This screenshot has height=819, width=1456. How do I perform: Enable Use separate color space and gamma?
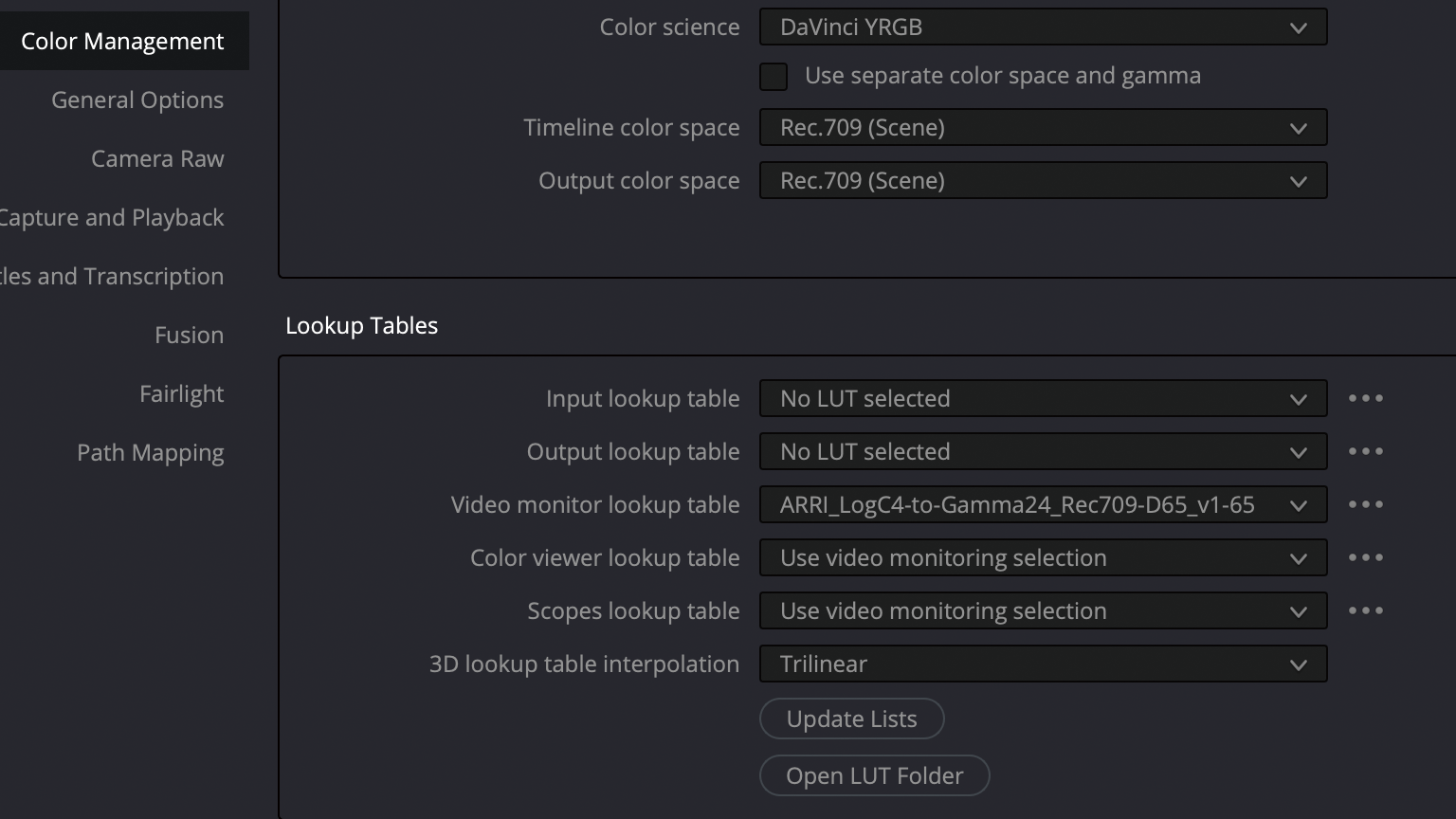[x=773, y=77]
